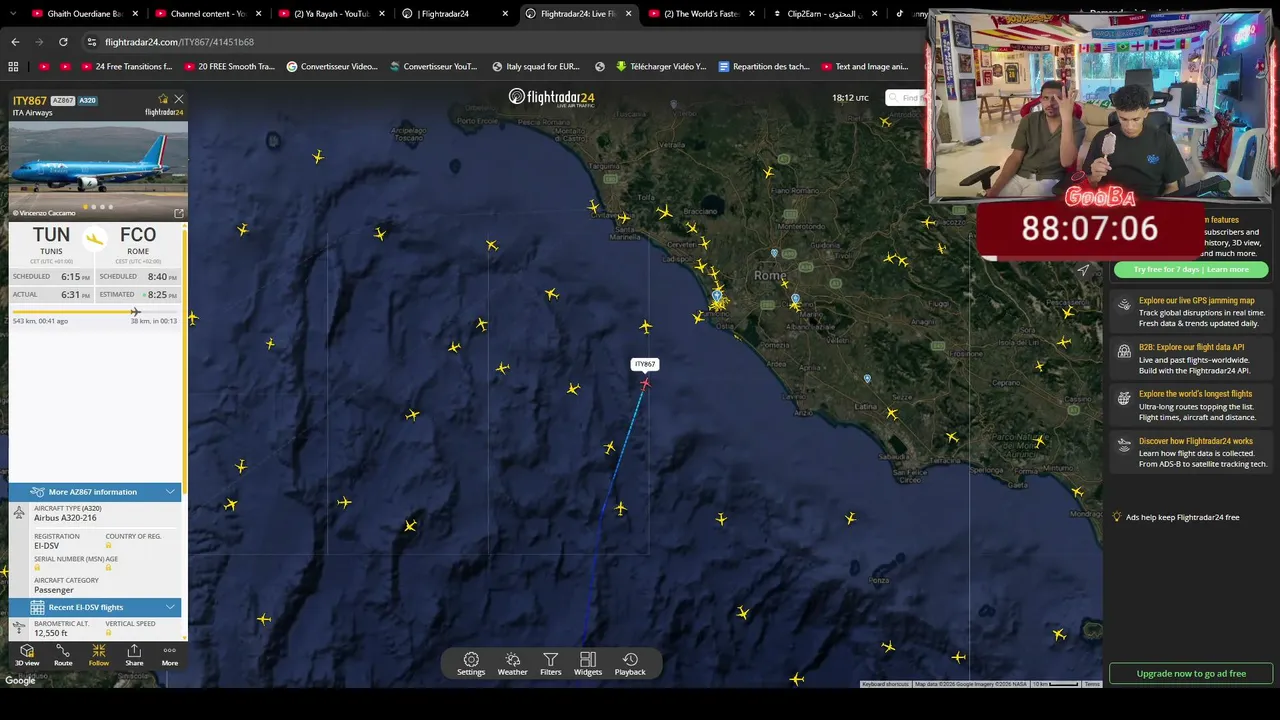Click the Try free for 7 days button

(1190, 270)
